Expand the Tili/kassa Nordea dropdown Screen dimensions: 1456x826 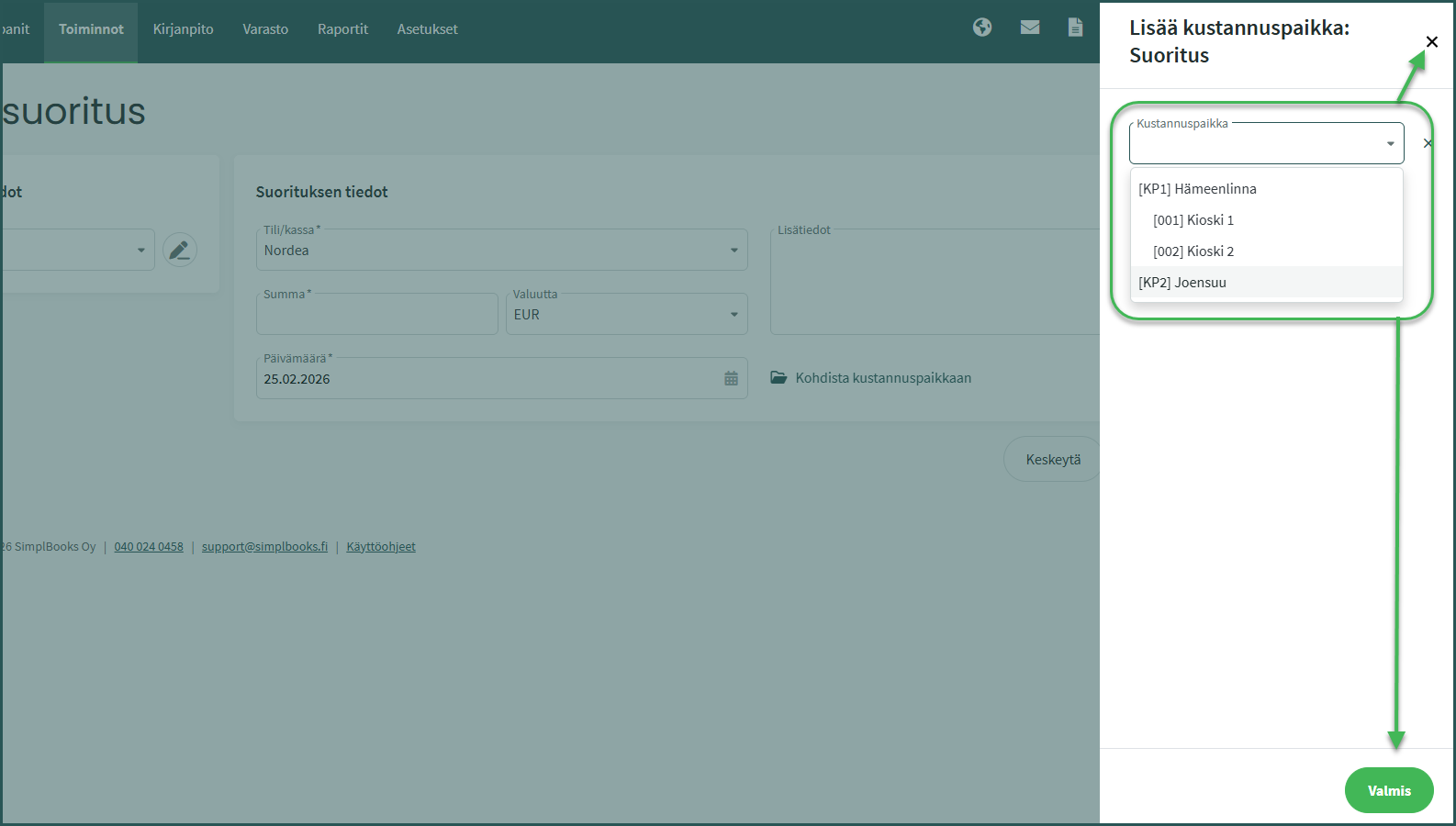tap(734, 251)
